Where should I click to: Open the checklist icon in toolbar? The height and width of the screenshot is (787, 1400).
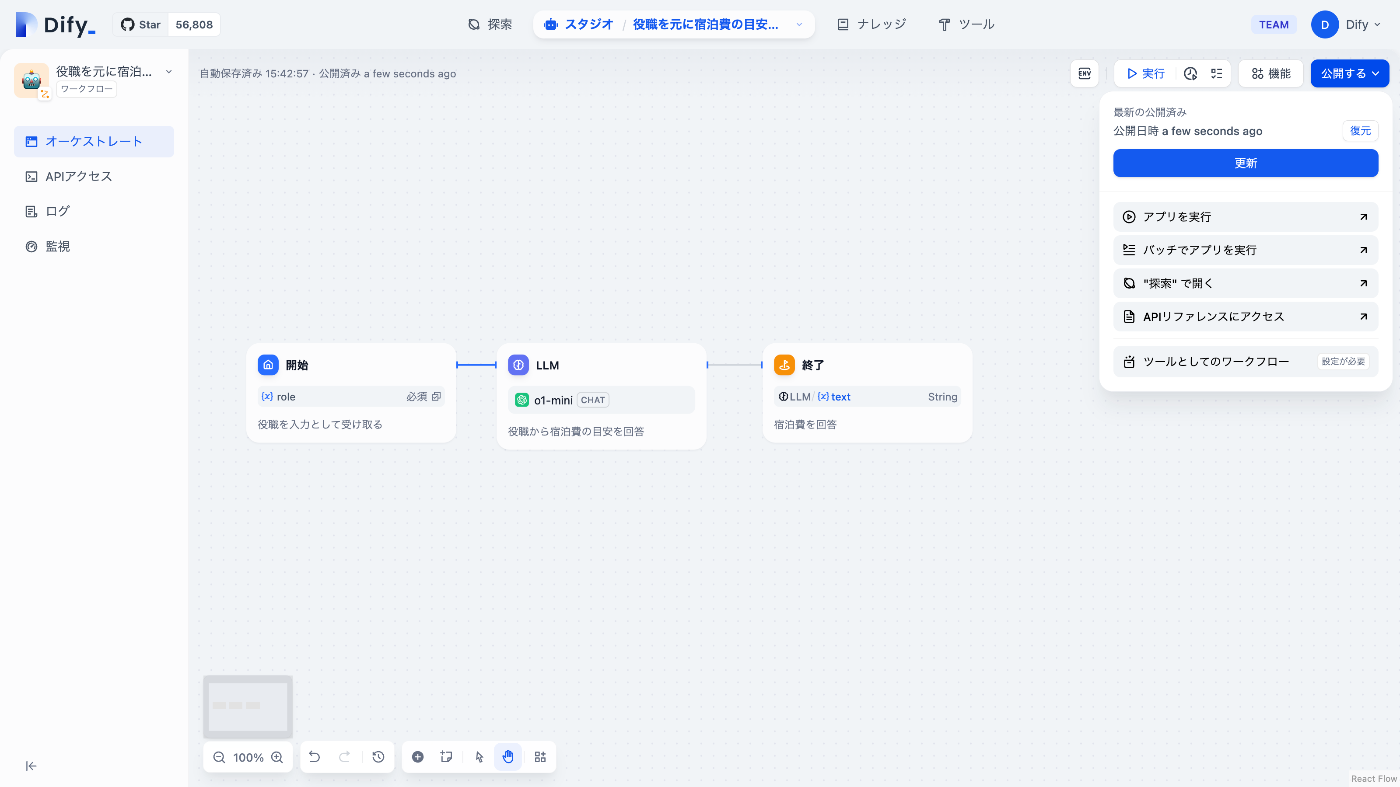(x=1217, y=73)
